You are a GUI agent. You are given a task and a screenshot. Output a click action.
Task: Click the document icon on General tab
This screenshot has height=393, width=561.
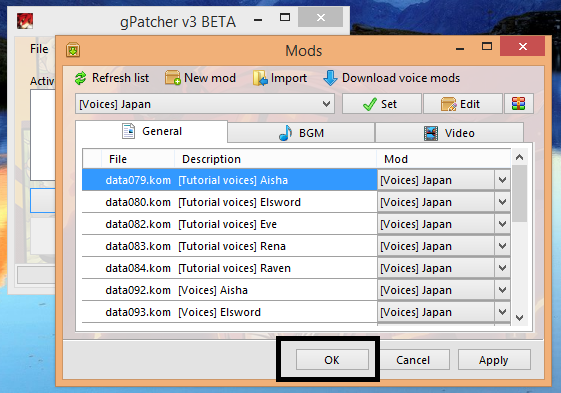(x=128, y=131)
